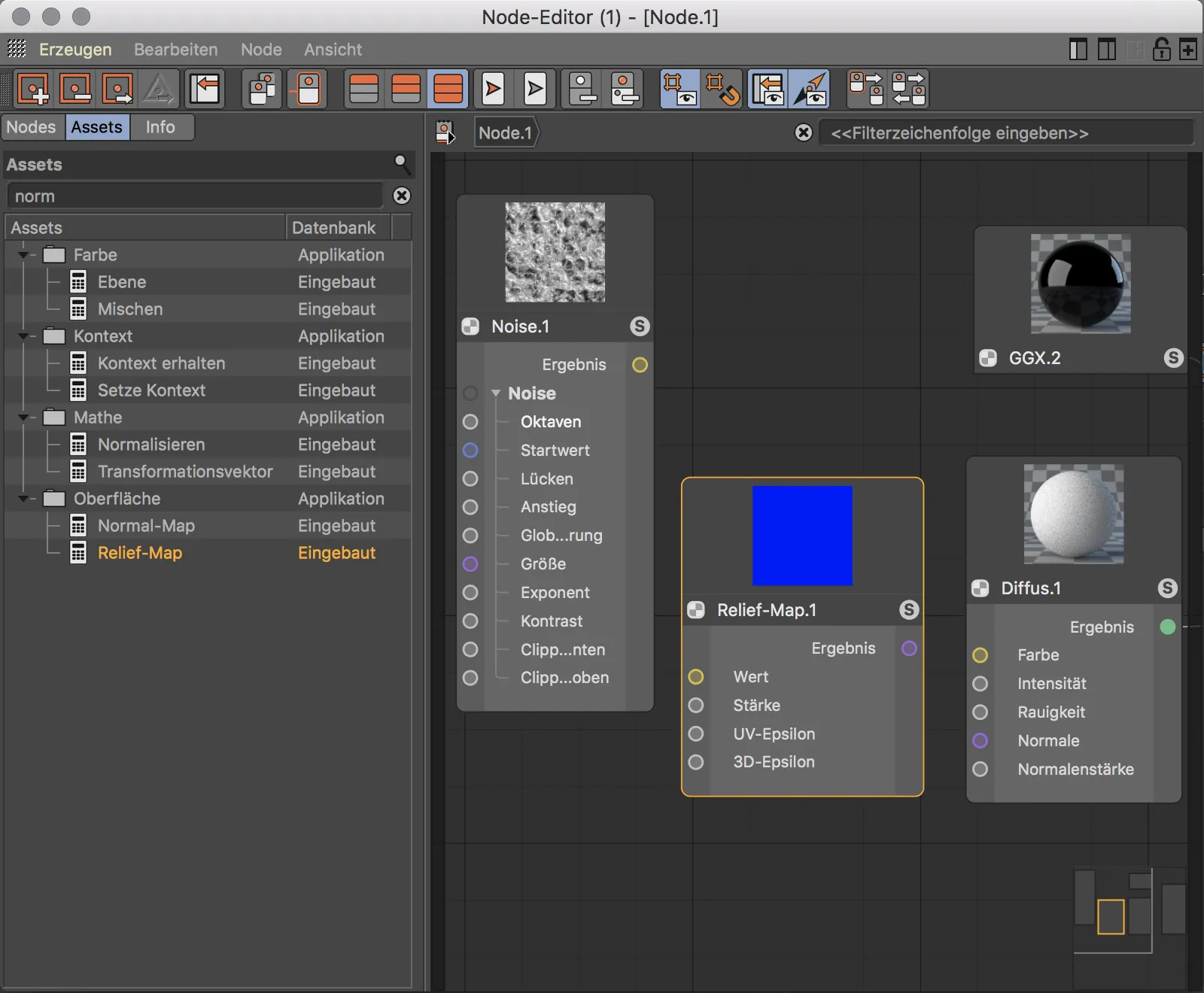
Task: Click the panel icon with left-pointing orange arrow
Action: (205, 89)
